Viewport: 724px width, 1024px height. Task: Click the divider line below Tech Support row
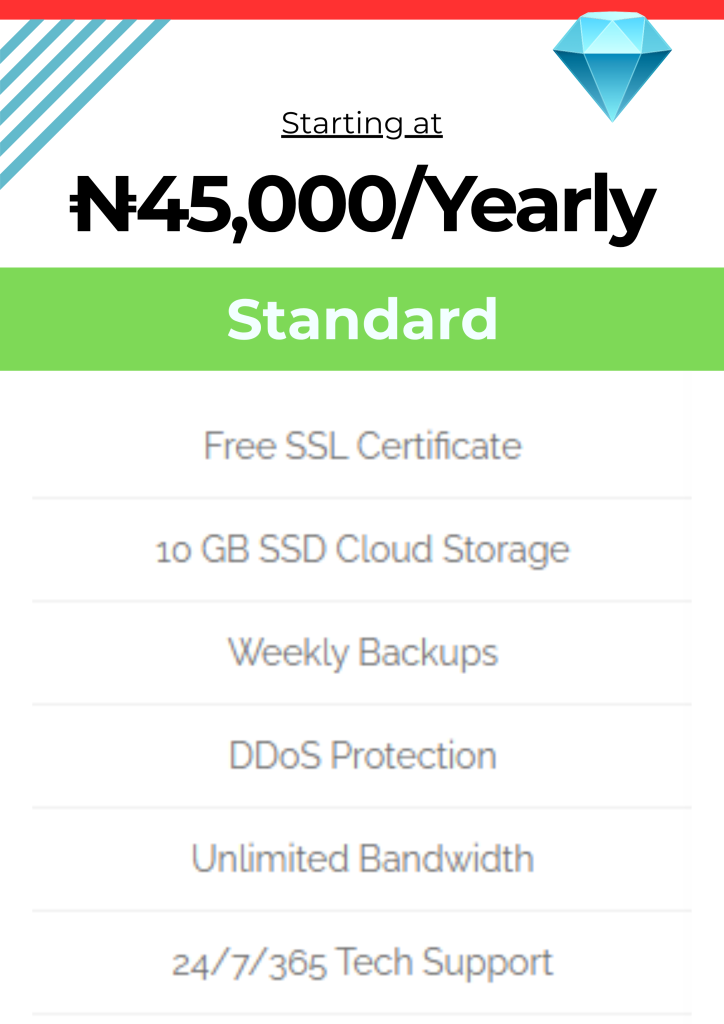362,1014
